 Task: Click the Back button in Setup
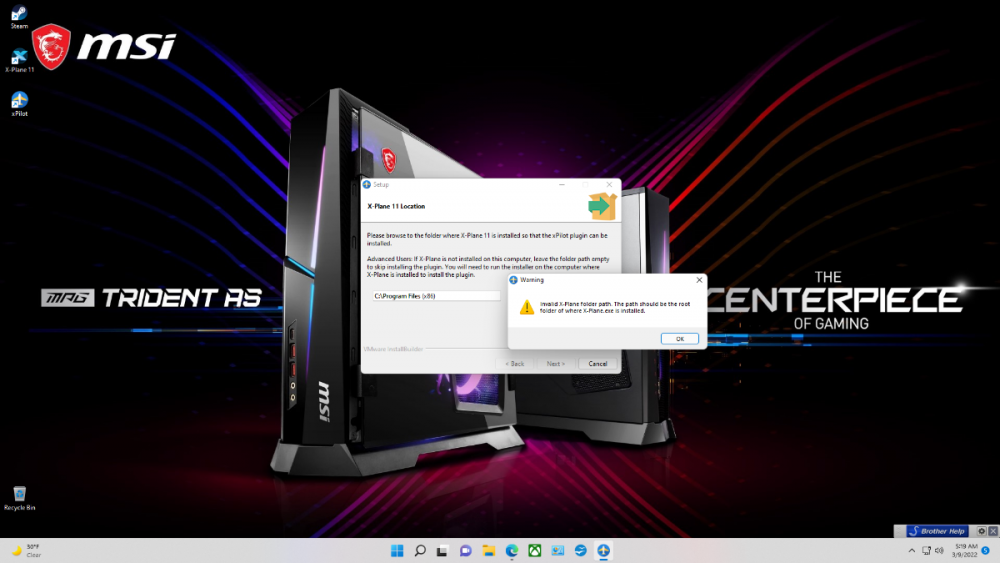pos(515,363)
